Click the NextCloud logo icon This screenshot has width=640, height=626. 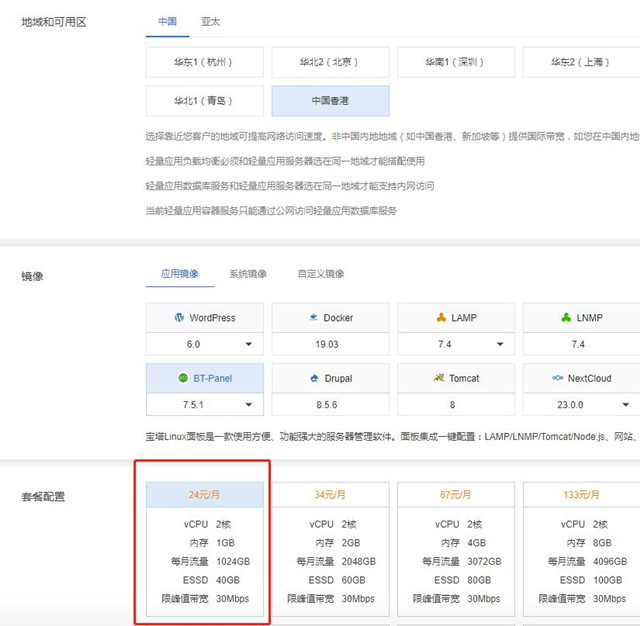tap(558, 378)
